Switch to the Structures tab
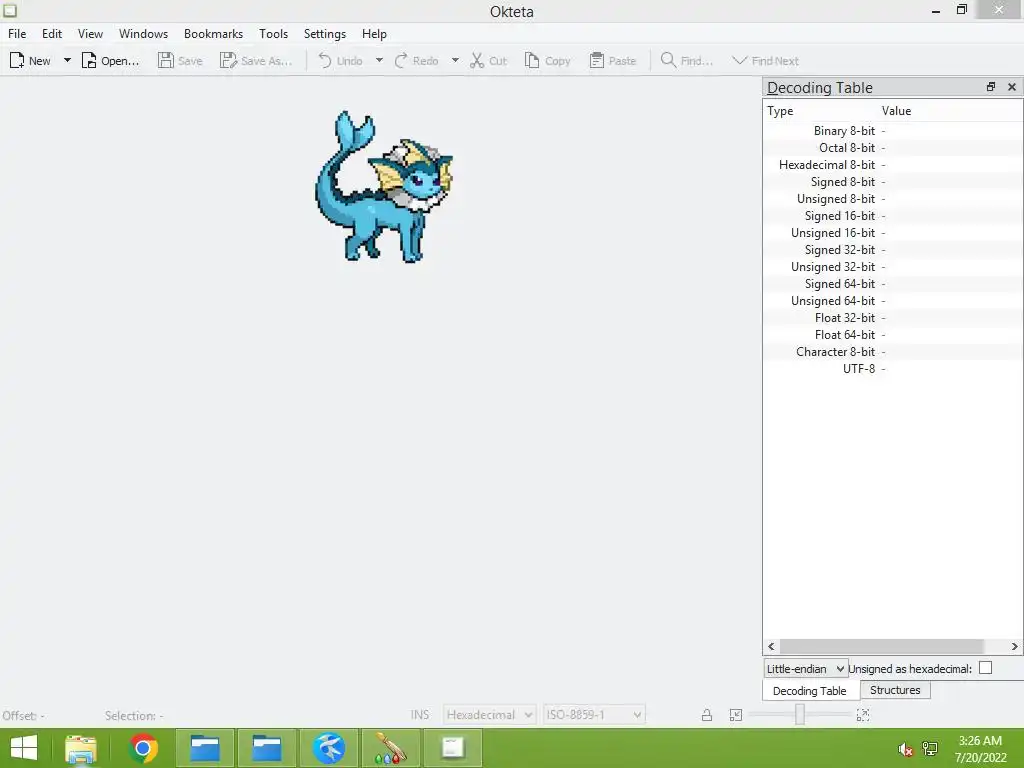Screen dimensions: 1024x768 tap(895, 690)
